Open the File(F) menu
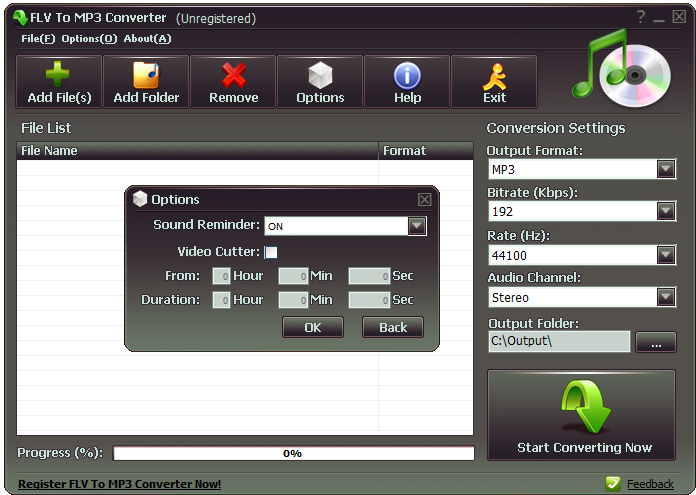The image size is (696, 495). pos(38,39)
